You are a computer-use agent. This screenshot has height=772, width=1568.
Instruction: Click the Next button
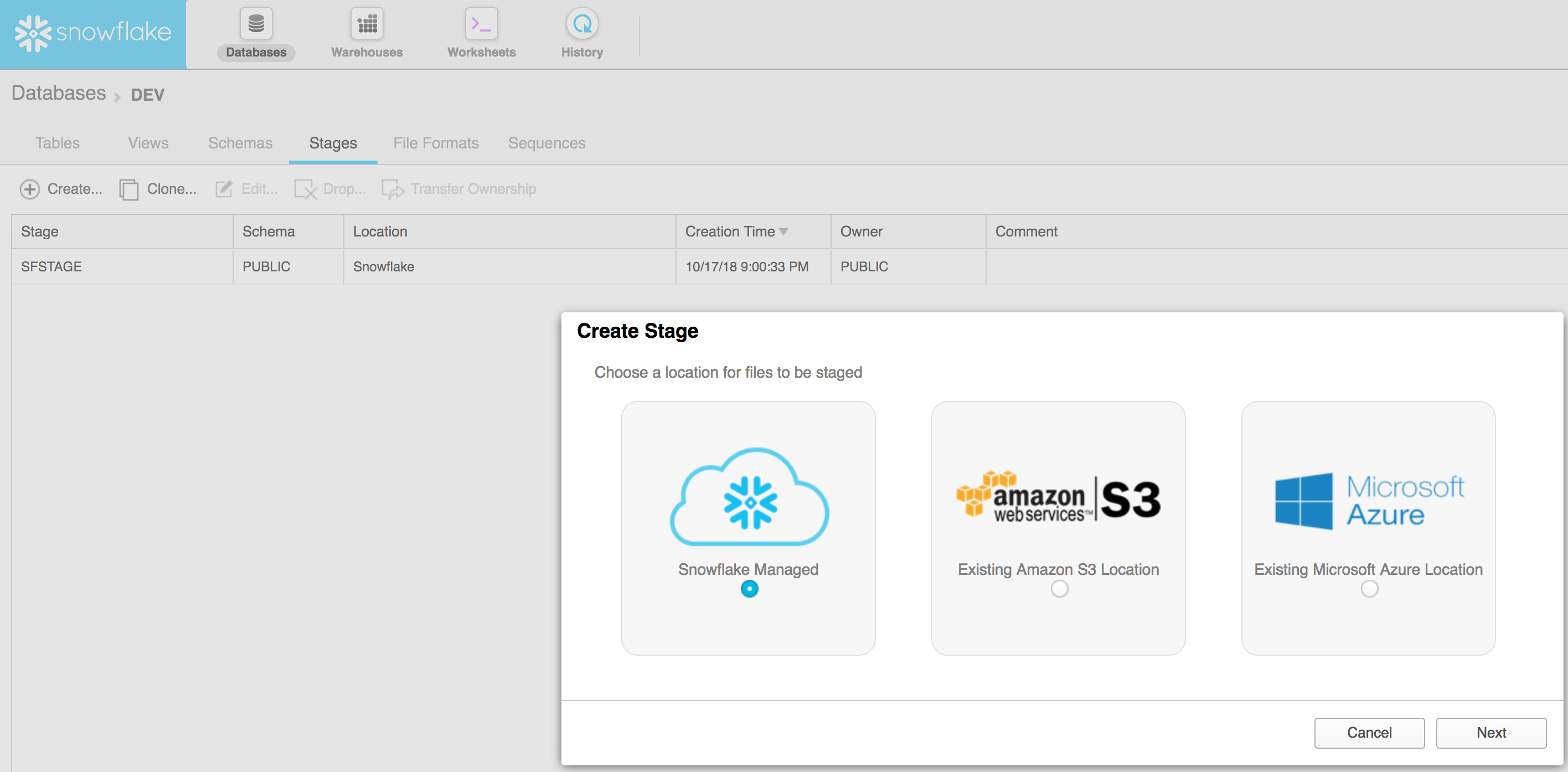click(1490, 733)
